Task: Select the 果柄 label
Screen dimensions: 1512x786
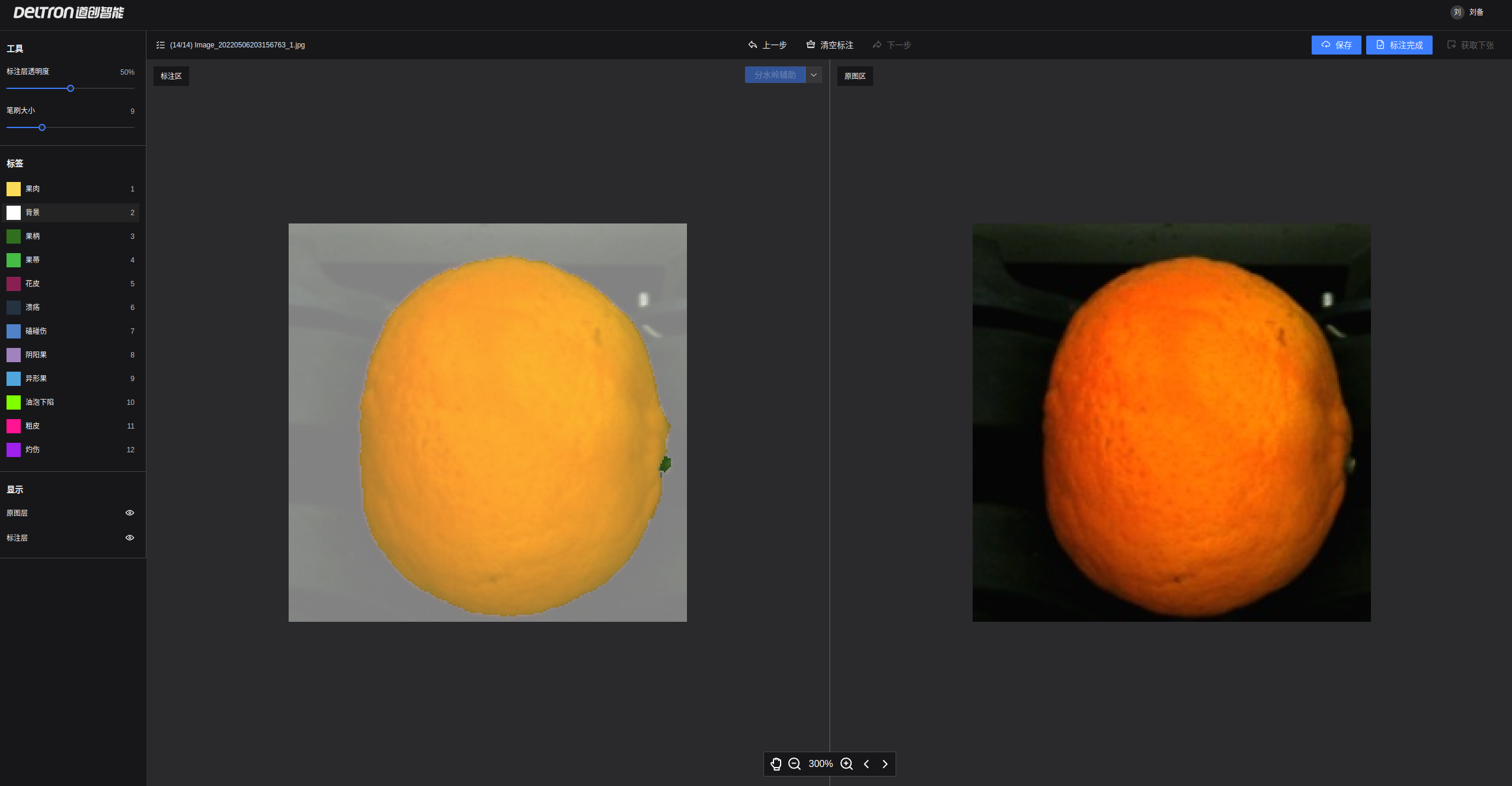Action: [33, 236]
